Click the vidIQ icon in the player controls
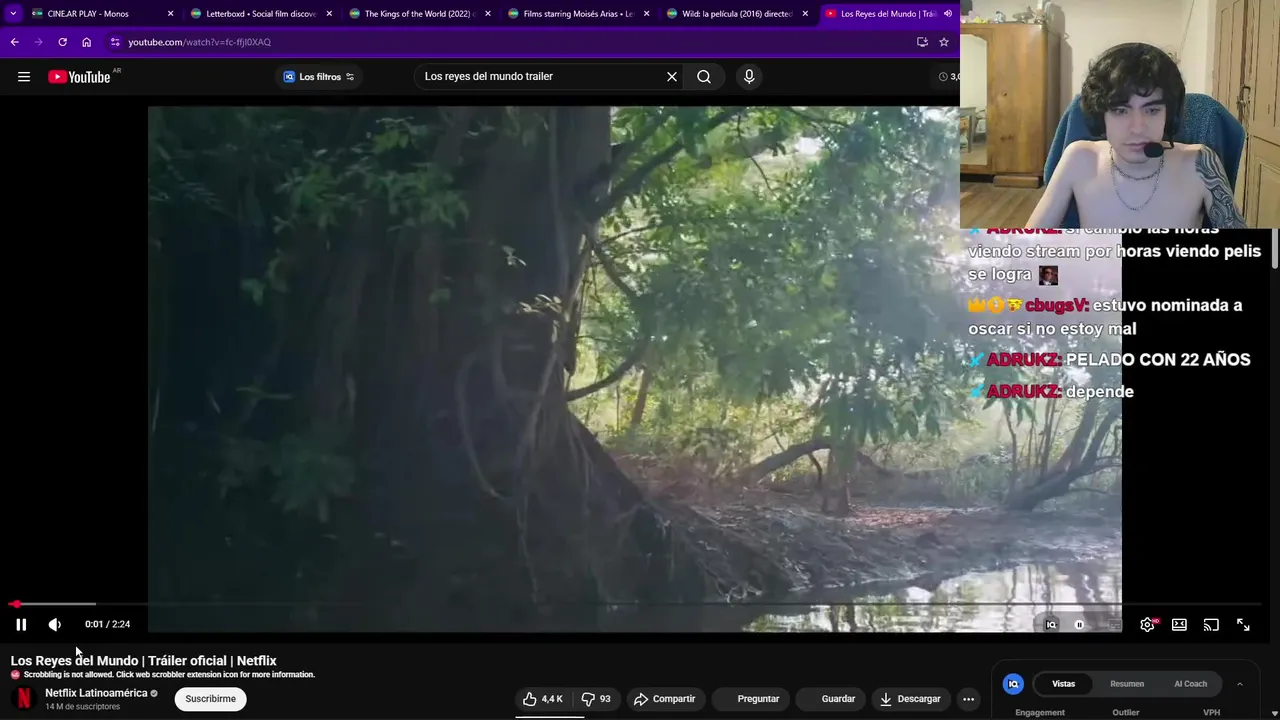This screenshot has width=1280, height=720. pyautogui.click(x=1051, y=625)
